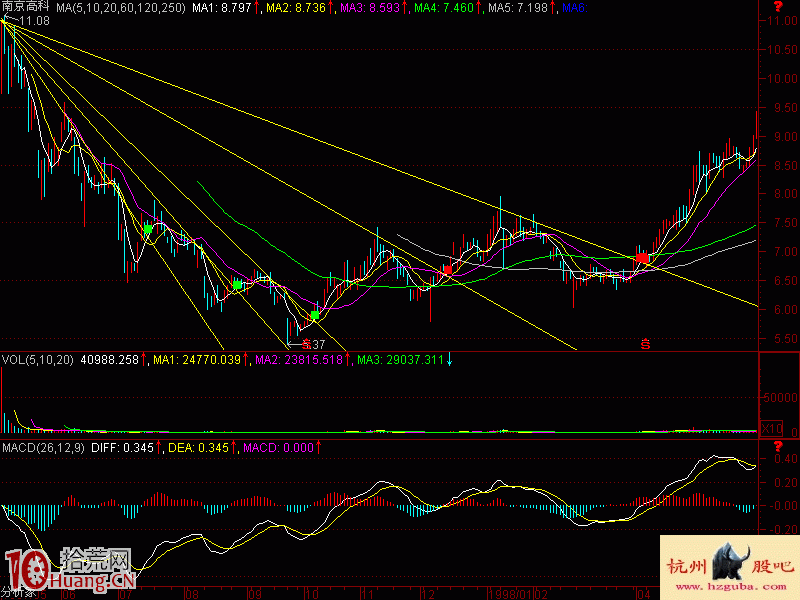Click the MA3: 8.593 value

tap(370, 8)
